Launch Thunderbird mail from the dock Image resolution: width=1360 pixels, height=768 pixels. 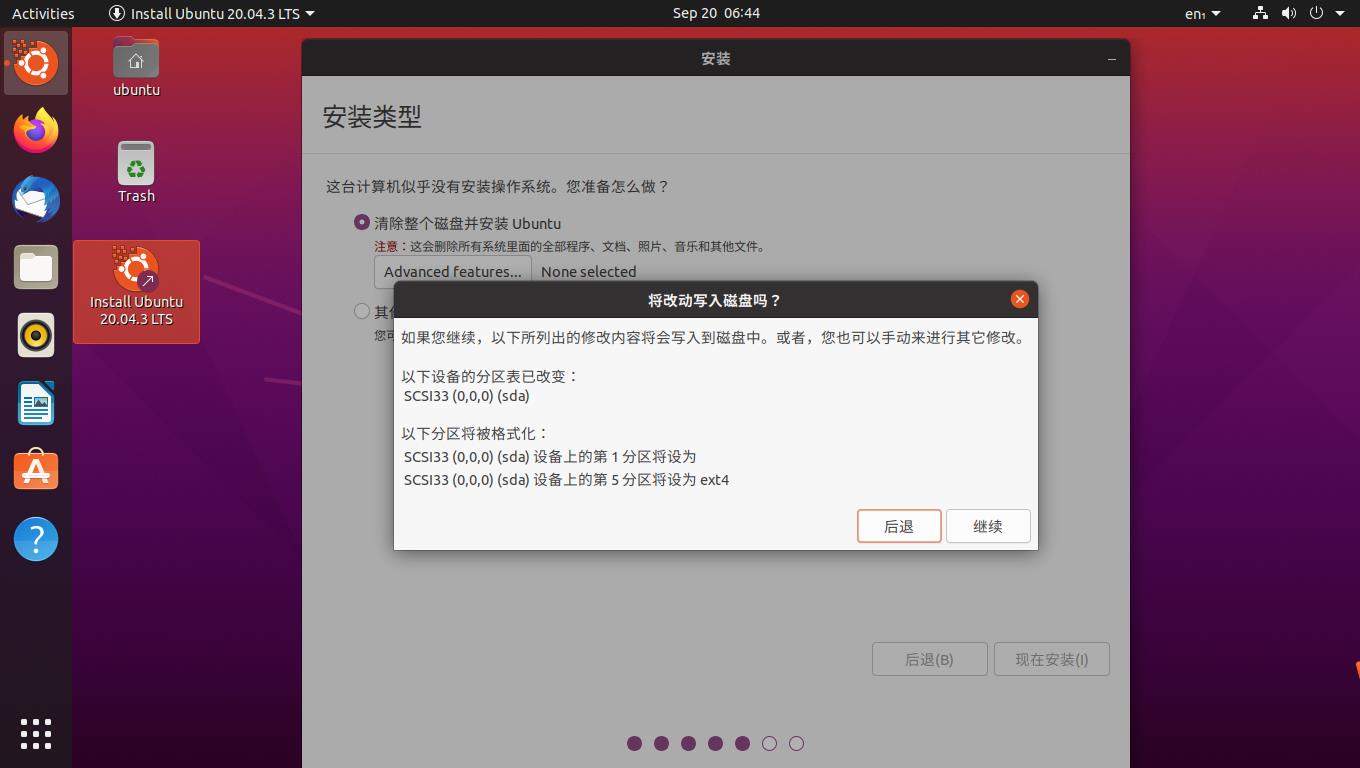click(36, 199)
